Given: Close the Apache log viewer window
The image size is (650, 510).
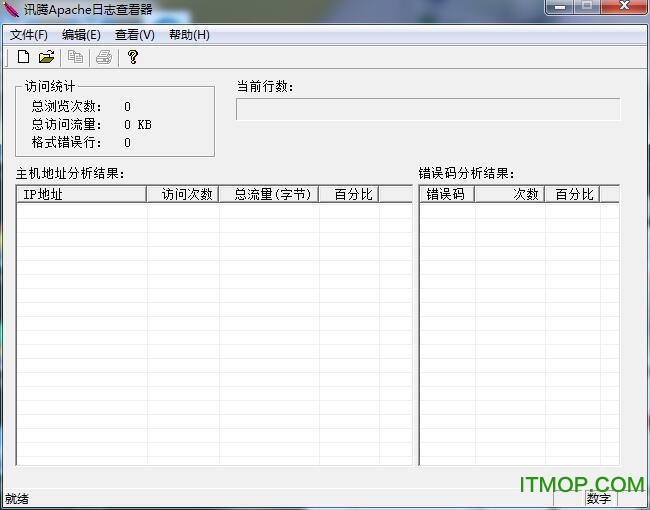Looking at the screenshot, I should pyautogui.click(x=623, y=7).
